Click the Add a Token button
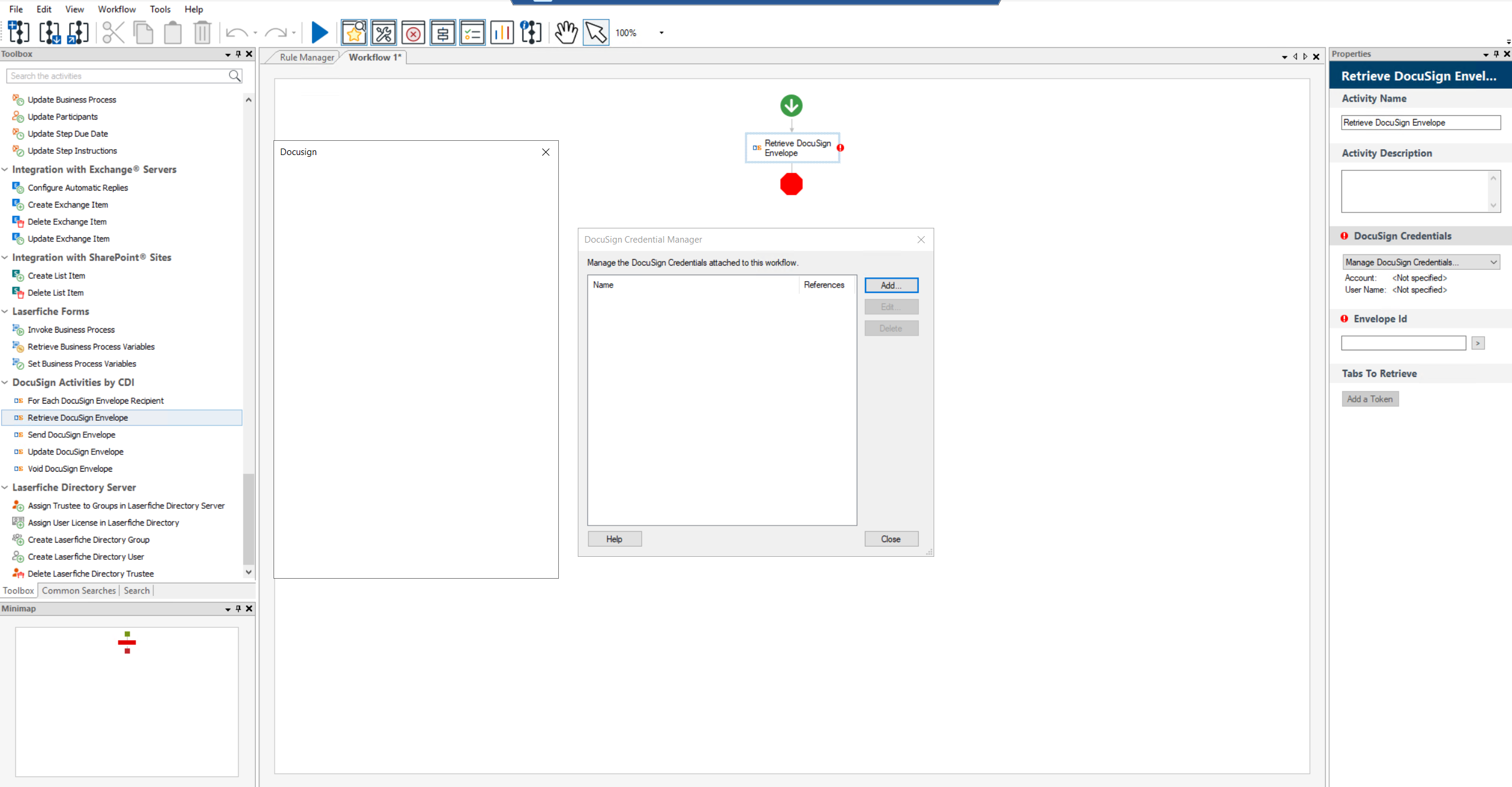Image resolution: width=1512 pixels, height=787 pixels. pyautogui.click(x=1370, y=399)
